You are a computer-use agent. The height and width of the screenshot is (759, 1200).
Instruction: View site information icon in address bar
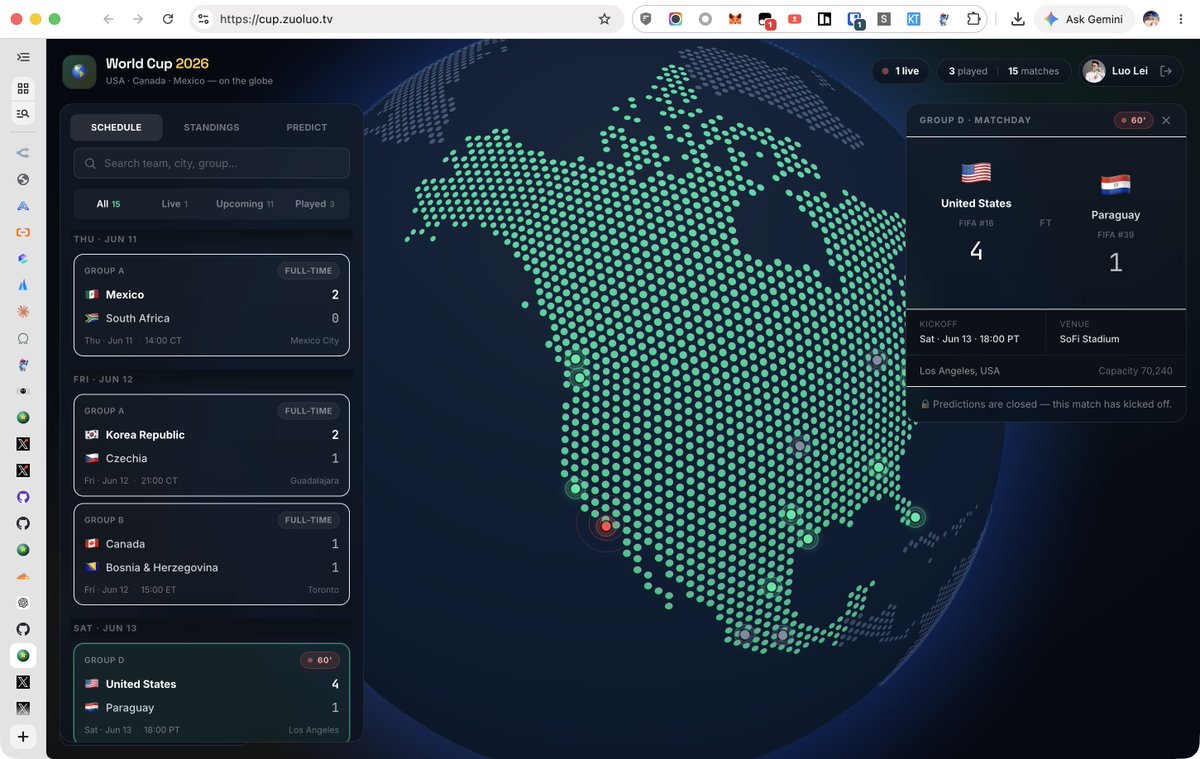click(203, 19)
